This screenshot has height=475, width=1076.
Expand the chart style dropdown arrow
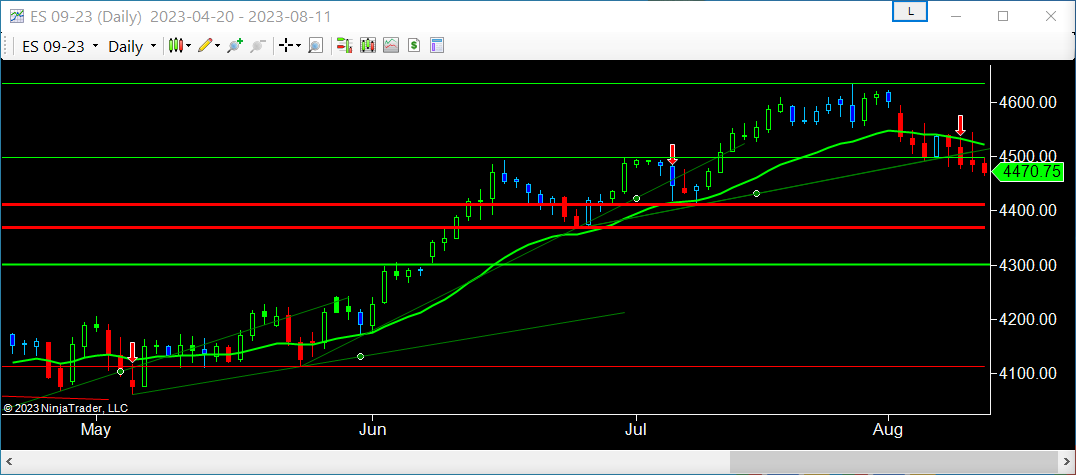click(190, 46)
